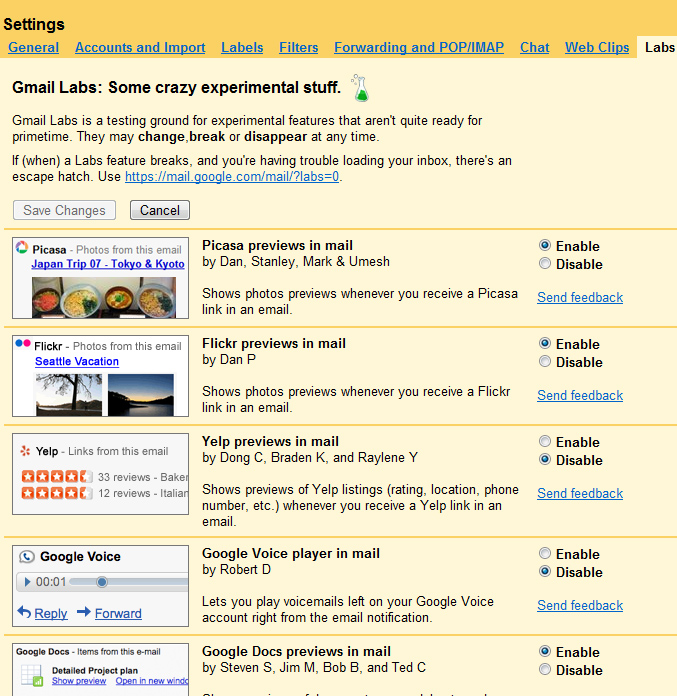Viewport: 677px width, 696px height.
Task: Click 'by Dong C, Braden K, and Raylene Y'
Action: 310,458
